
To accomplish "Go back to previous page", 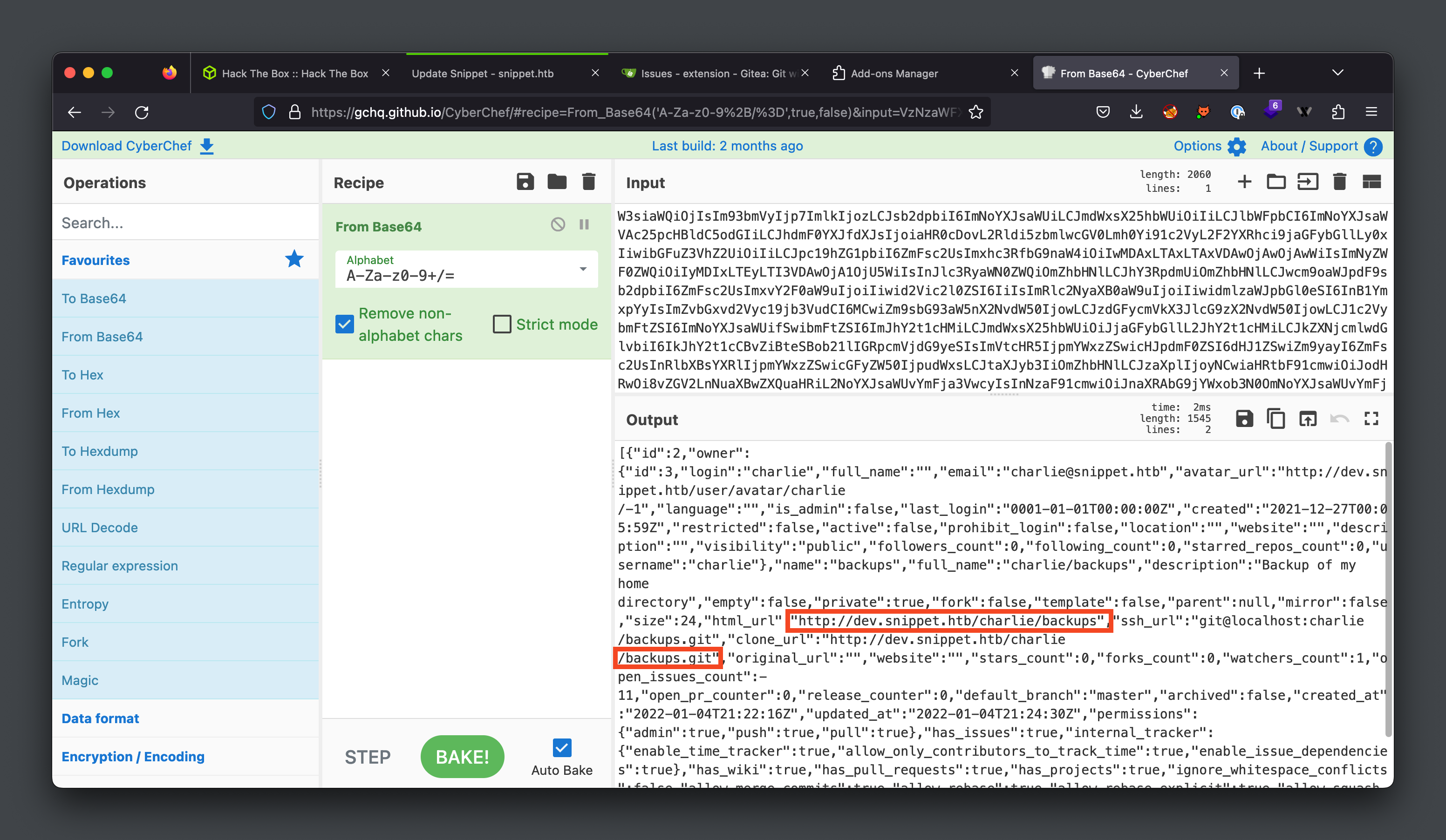I will pyautogui.click(x=75, y=112).
